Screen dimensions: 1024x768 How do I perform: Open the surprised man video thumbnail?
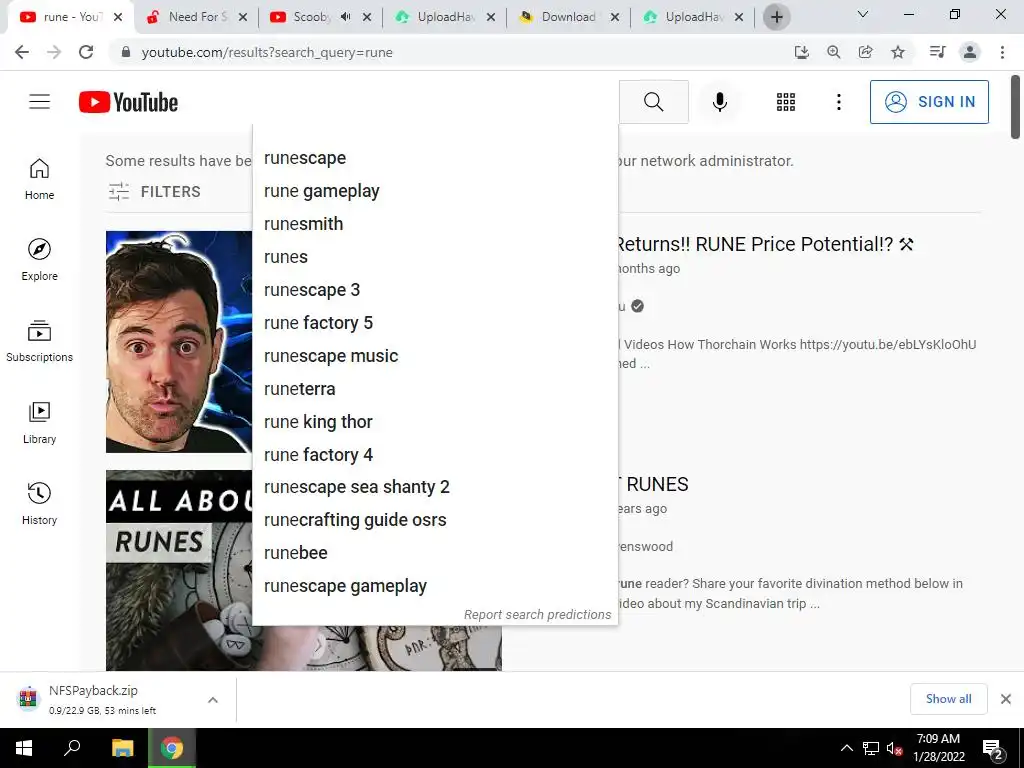(179, 342)
